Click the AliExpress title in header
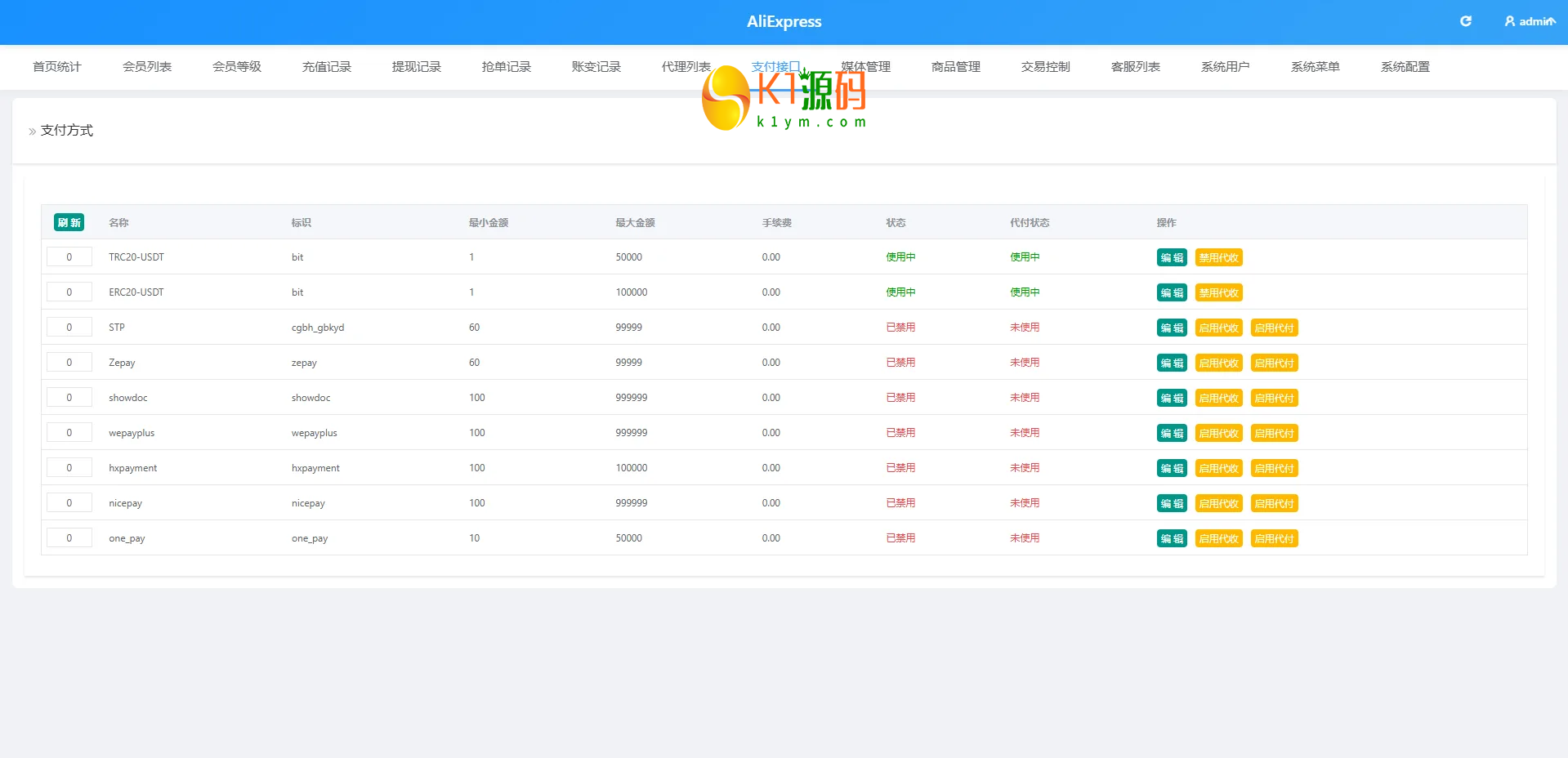This screenshot has height=758, width=1568. pos(784,22)
